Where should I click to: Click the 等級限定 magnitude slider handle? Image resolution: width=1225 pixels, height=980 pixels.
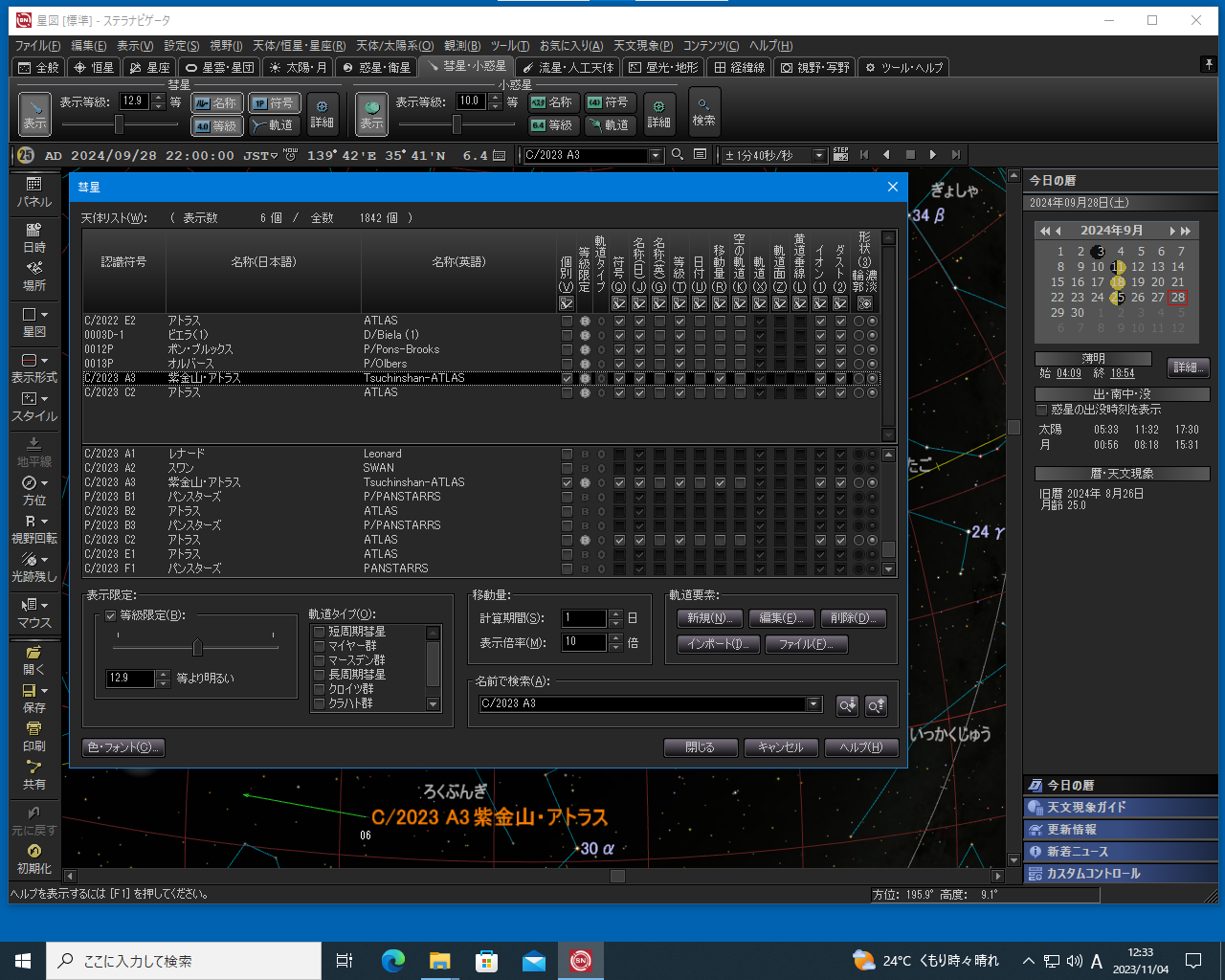coord(197,648)
